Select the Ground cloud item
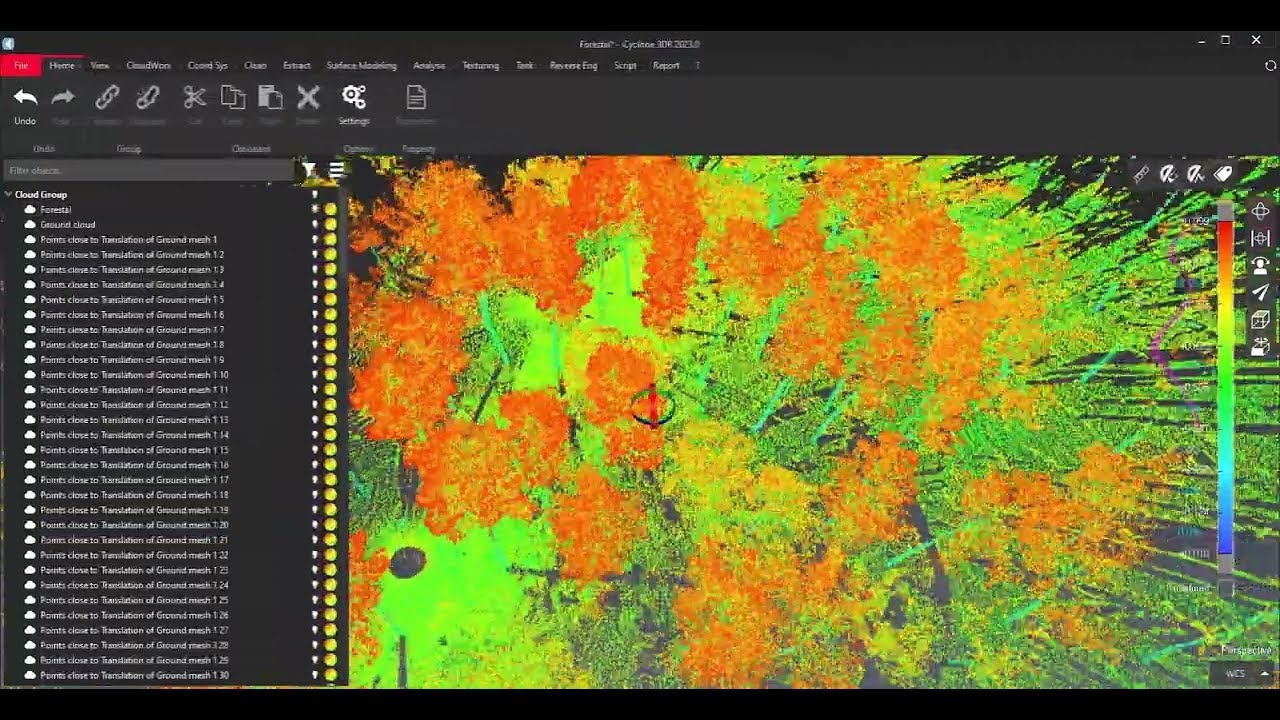1280x720 pixels. pyautogui.click(x=67, y=225)
